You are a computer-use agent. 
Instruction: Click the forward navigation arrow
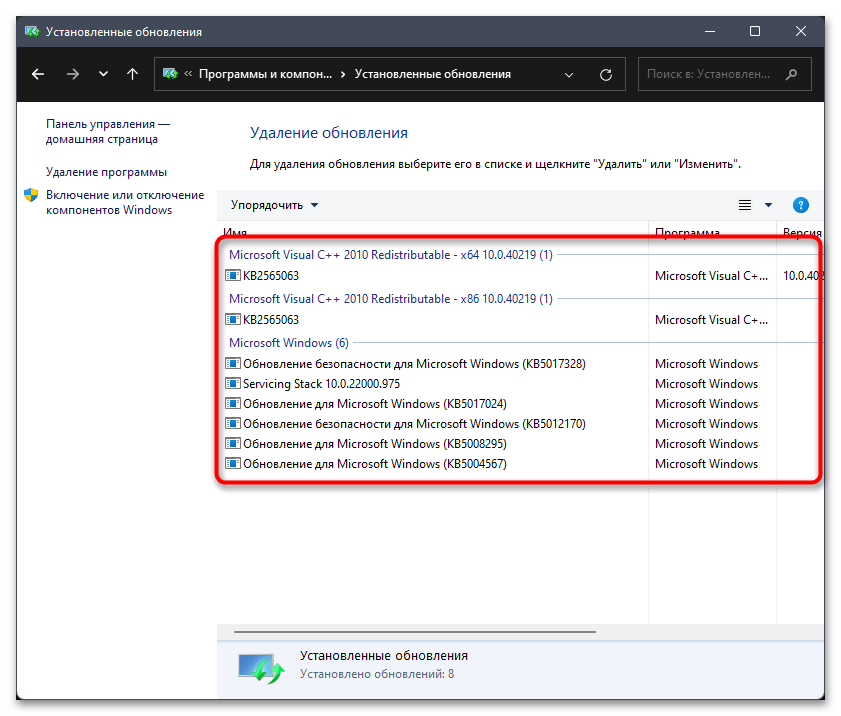[72, 74]
